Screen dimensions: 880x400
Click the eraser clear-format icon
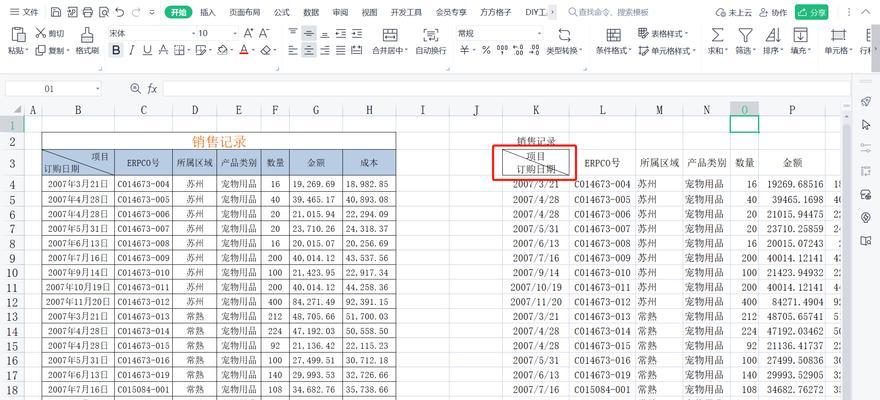(265, 50)
